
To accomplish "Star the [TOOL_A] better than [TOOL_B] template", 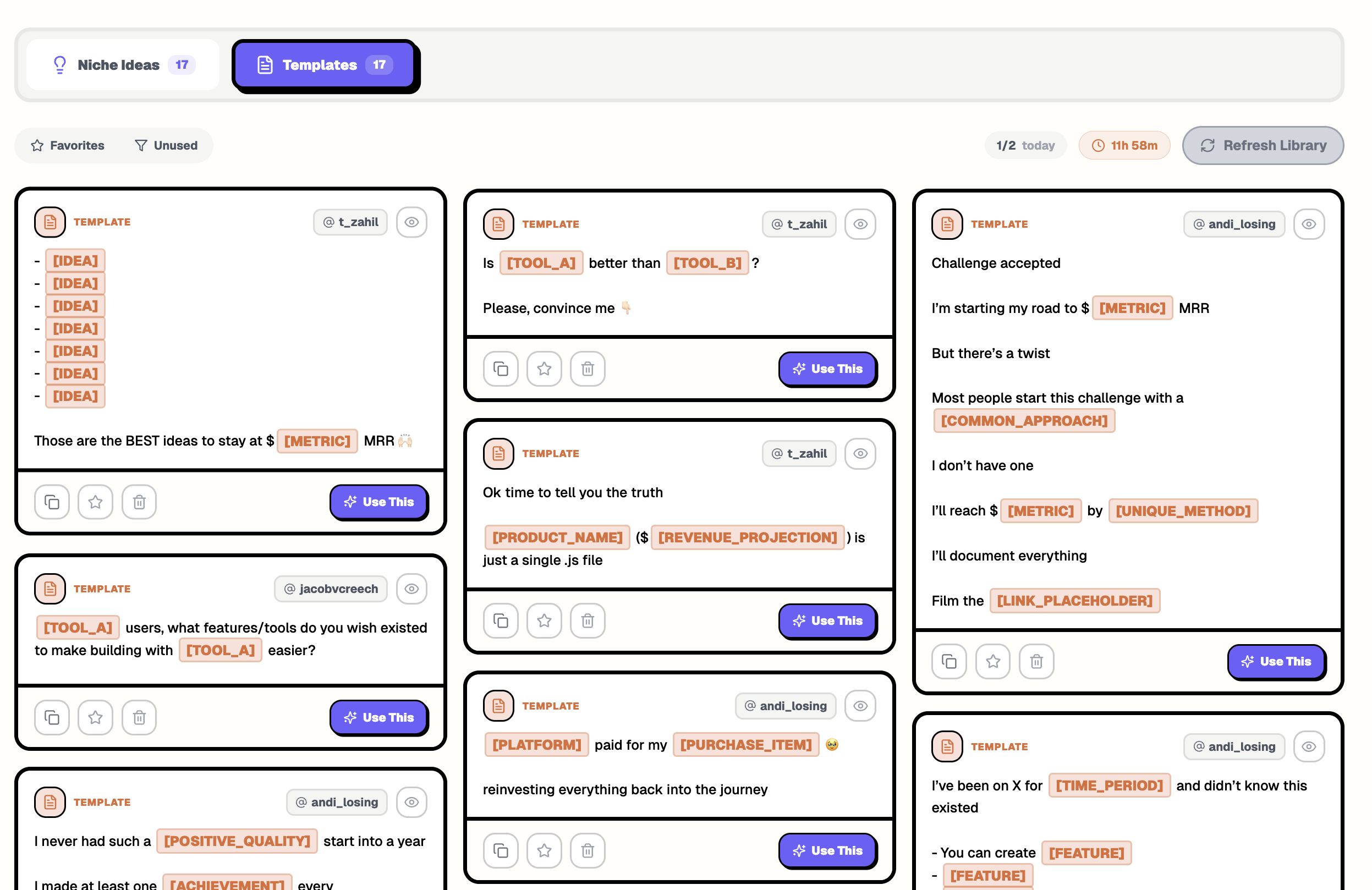I will click(544, 369).
